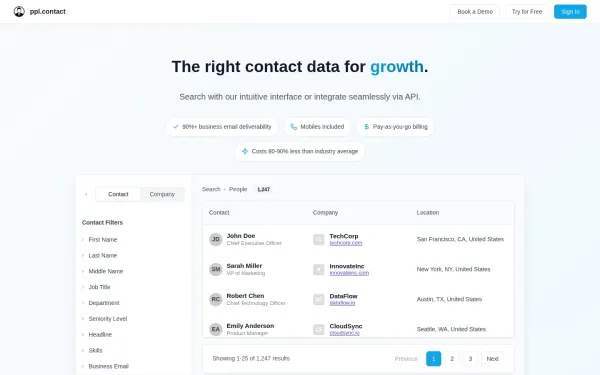Expand the Seniority Level filter
The height and width of the screenshot is (375, 600).
click(x=104, y=319)
